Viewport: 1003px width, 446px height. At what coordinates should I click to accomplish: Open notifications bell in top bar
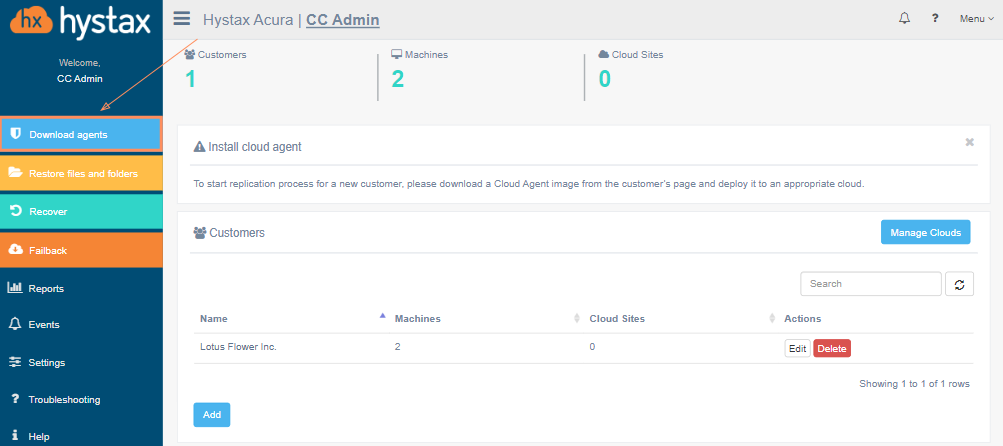904,19
